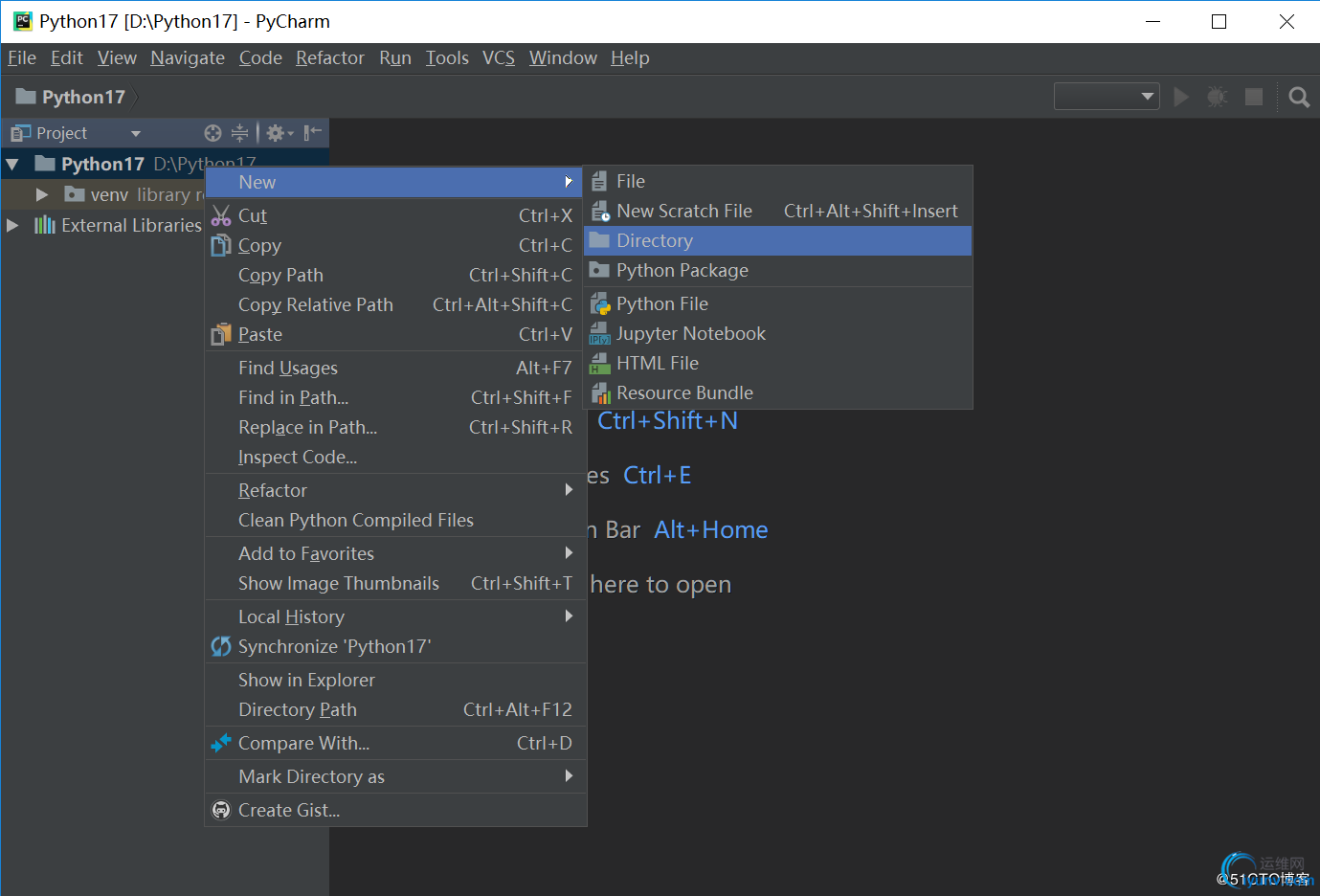Click Show in Explorer menu entry
This screenshot has width=1320, height=896.
click(x=306, y=681)
